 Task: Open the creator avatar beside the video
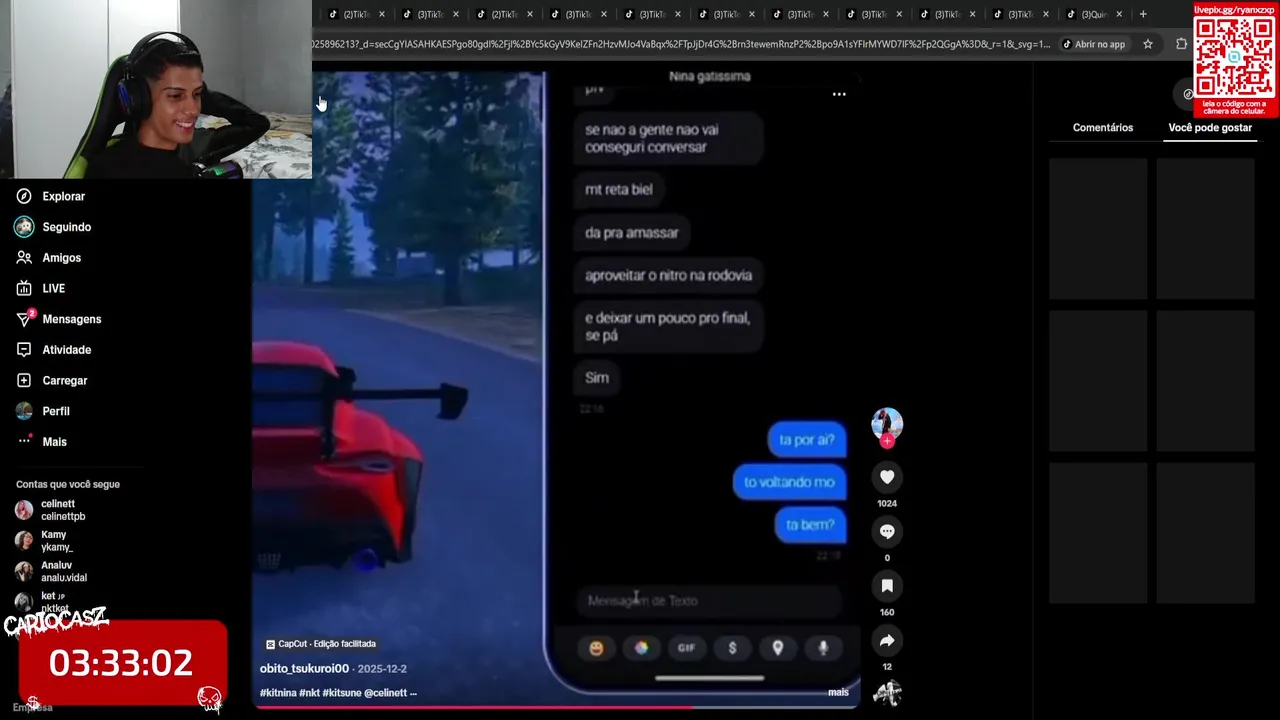887,423
